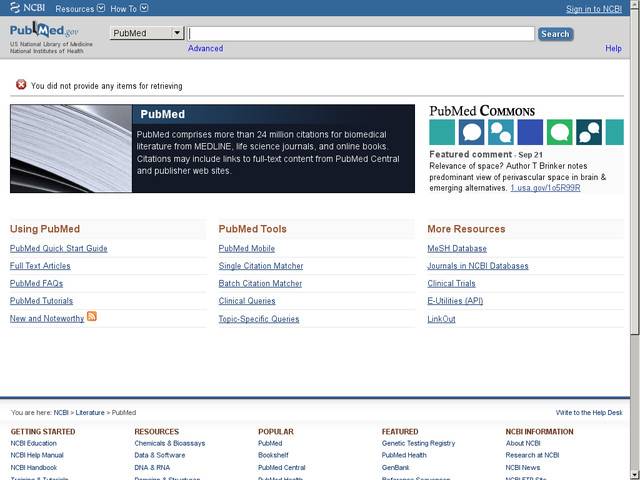Open the PubMed banner book image
Viewport: 640px width, 480px height.
[71, 149]
